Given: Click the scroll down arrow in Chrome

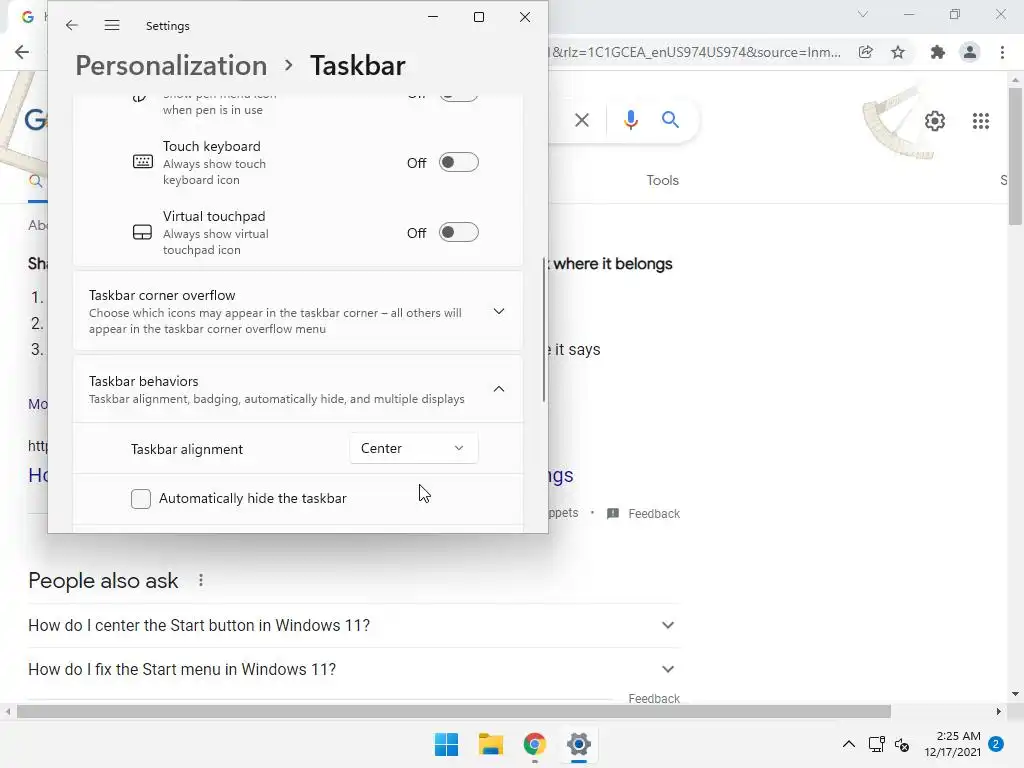Looking at the screenshot, I should (x=1015, y=694).
